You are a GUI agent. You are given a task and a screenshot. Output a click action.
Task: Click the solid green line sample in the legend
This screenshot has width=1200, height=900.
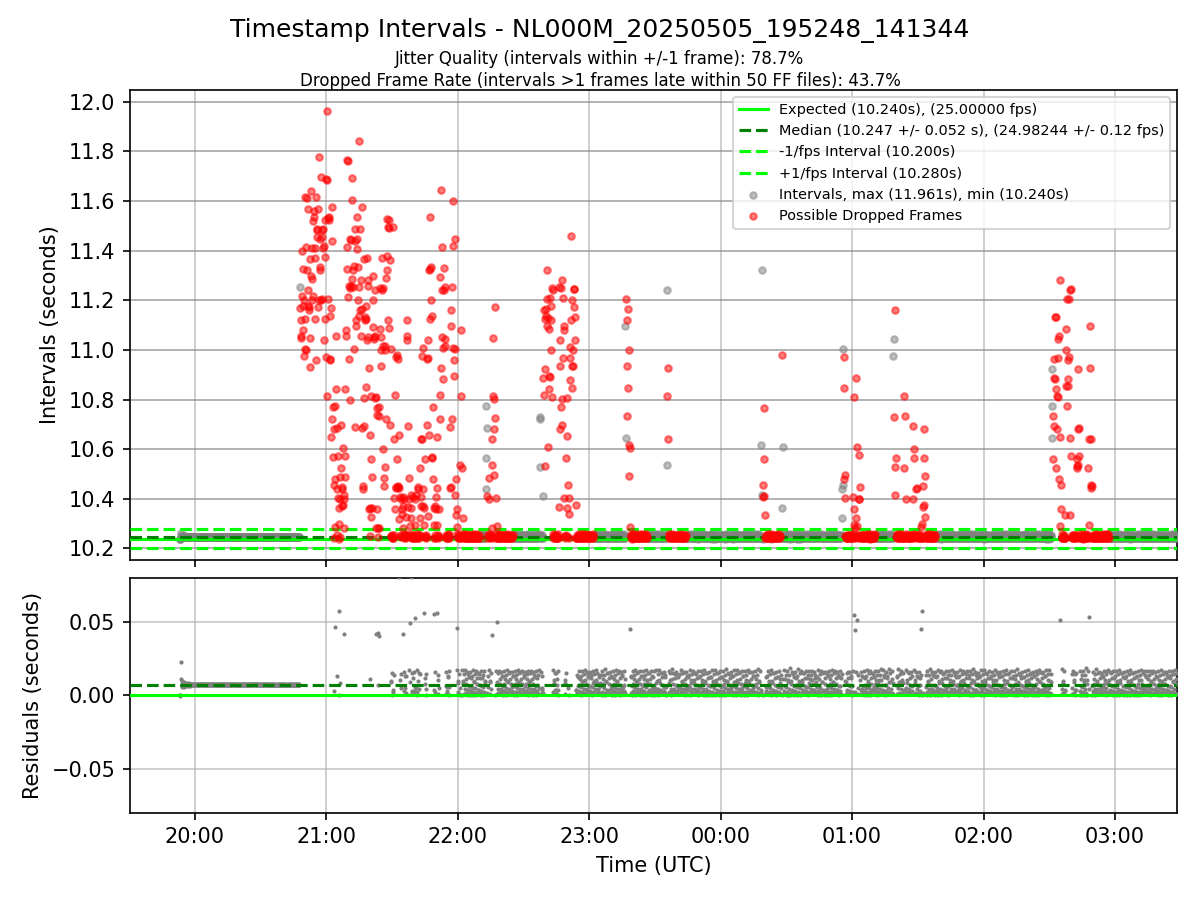(x=752, y=109)
